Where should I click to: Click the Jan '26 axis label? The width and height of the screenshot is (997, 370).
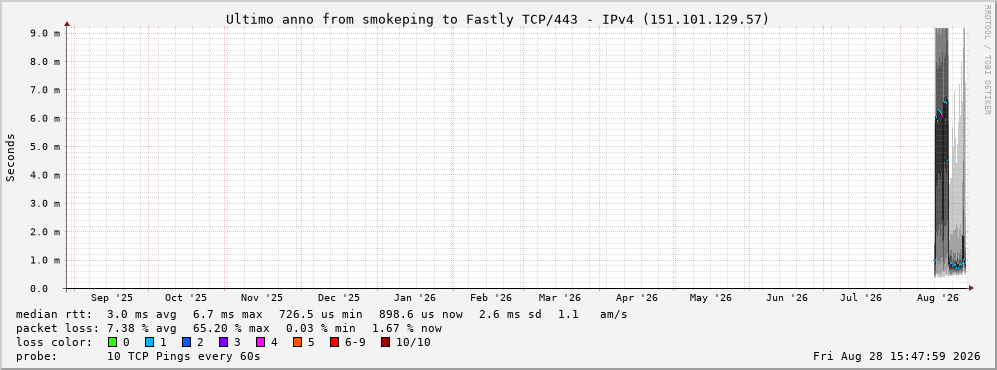[415, 298]
